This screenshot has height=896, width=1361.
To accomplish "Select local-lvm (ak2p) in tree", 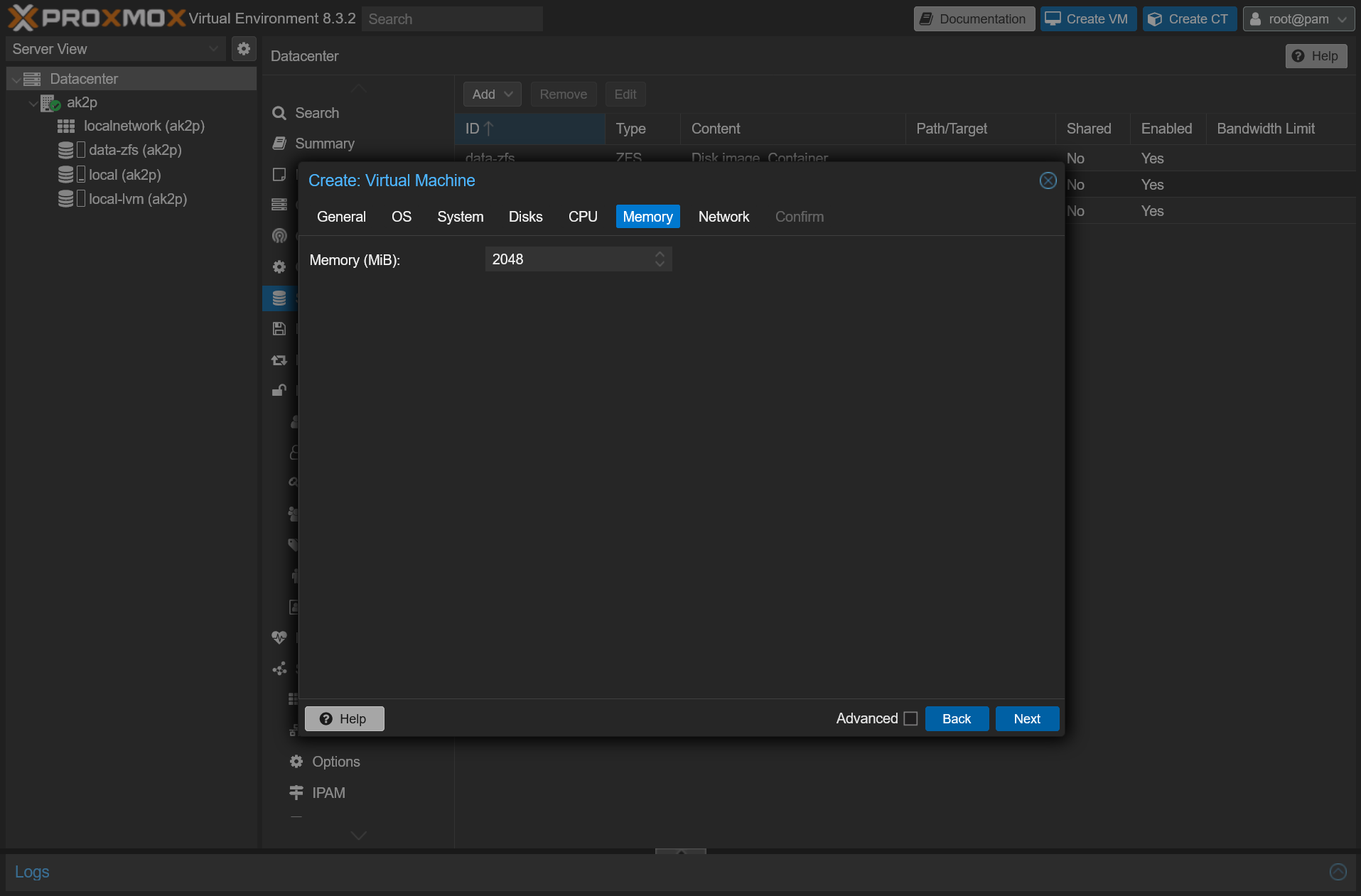I will [x=138, y=199].
